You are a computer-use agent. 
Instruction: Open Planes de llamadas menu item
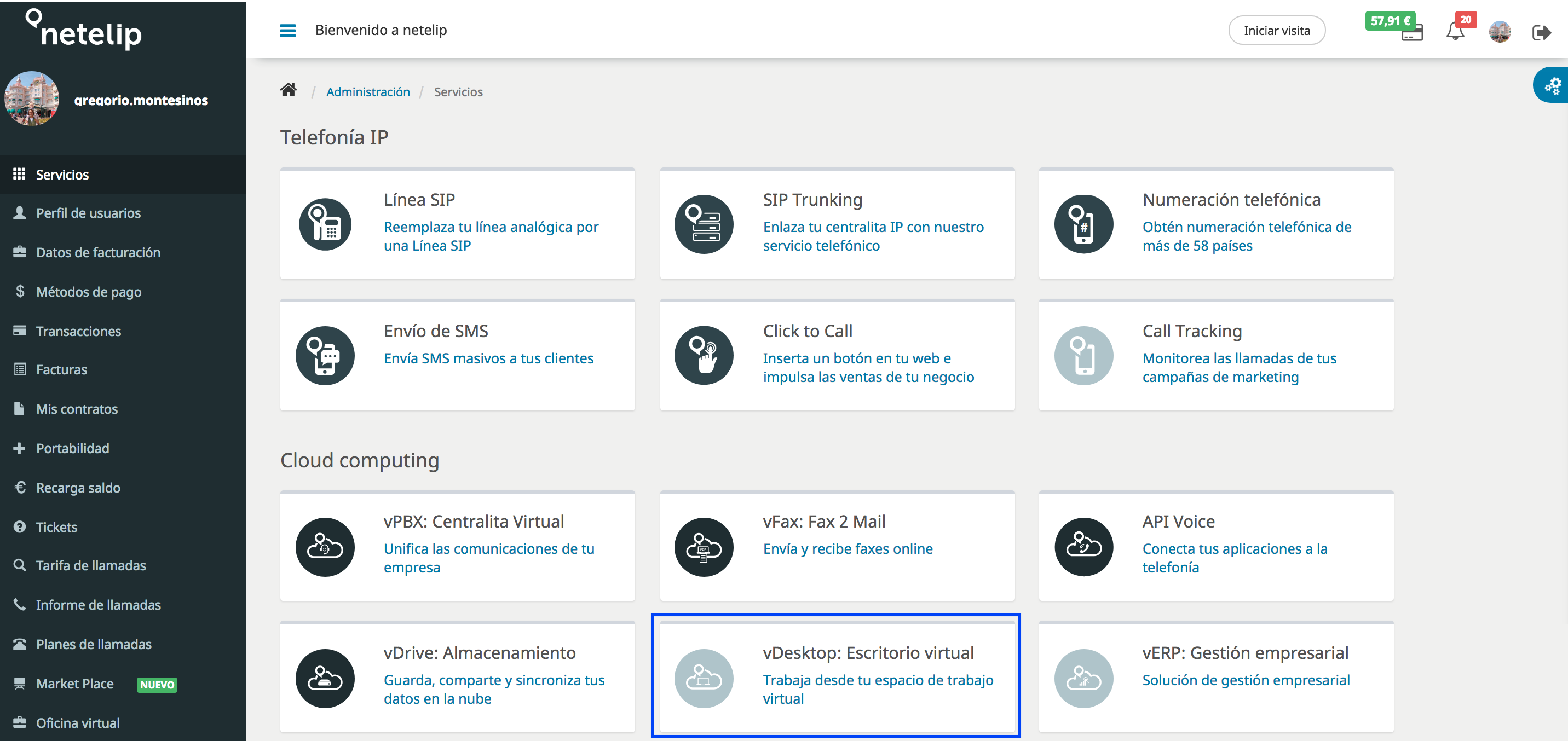[123, 644]
